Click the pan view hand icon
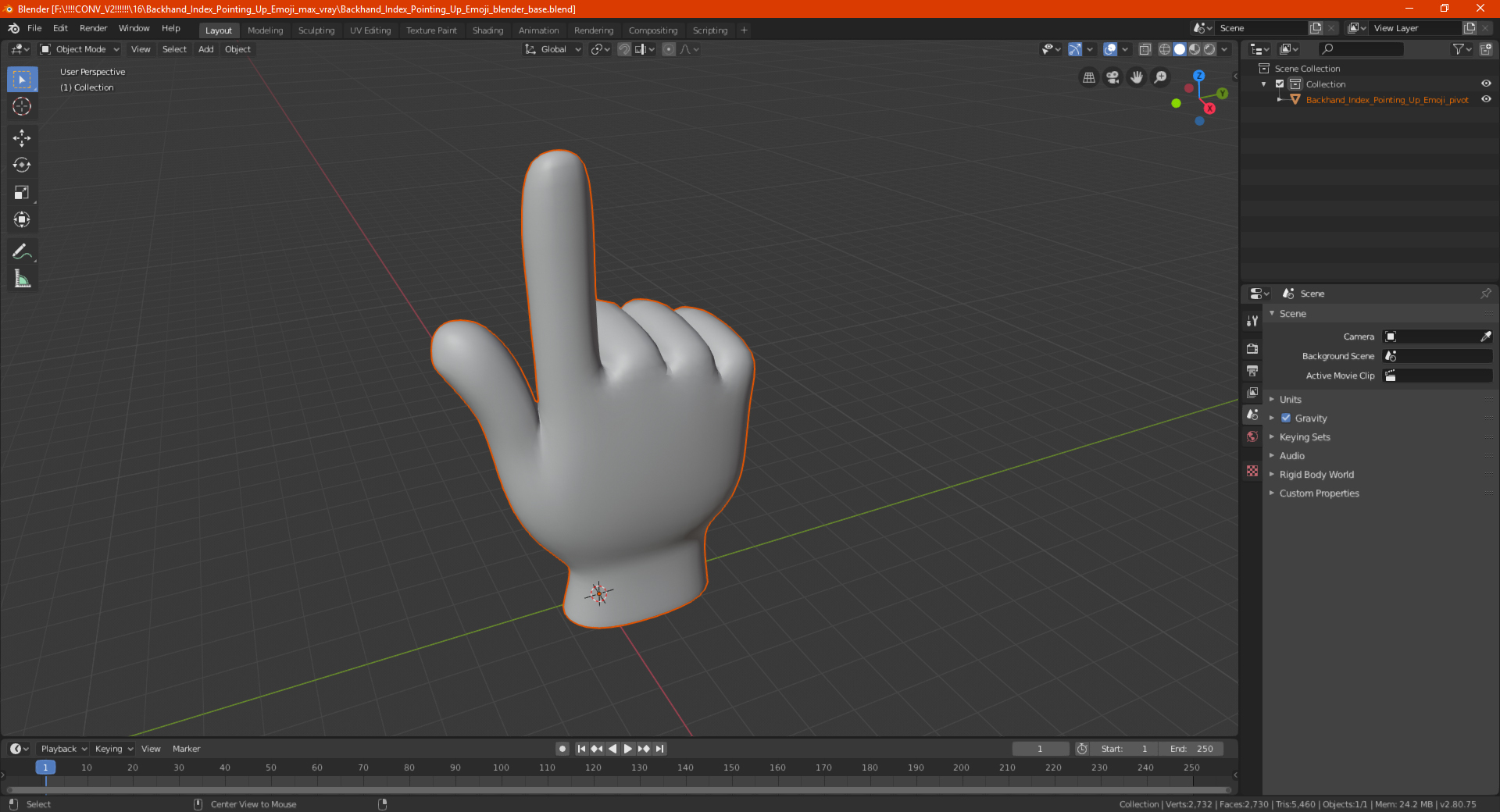The height and width of the screenshot is (812, 1500). 1137,77
